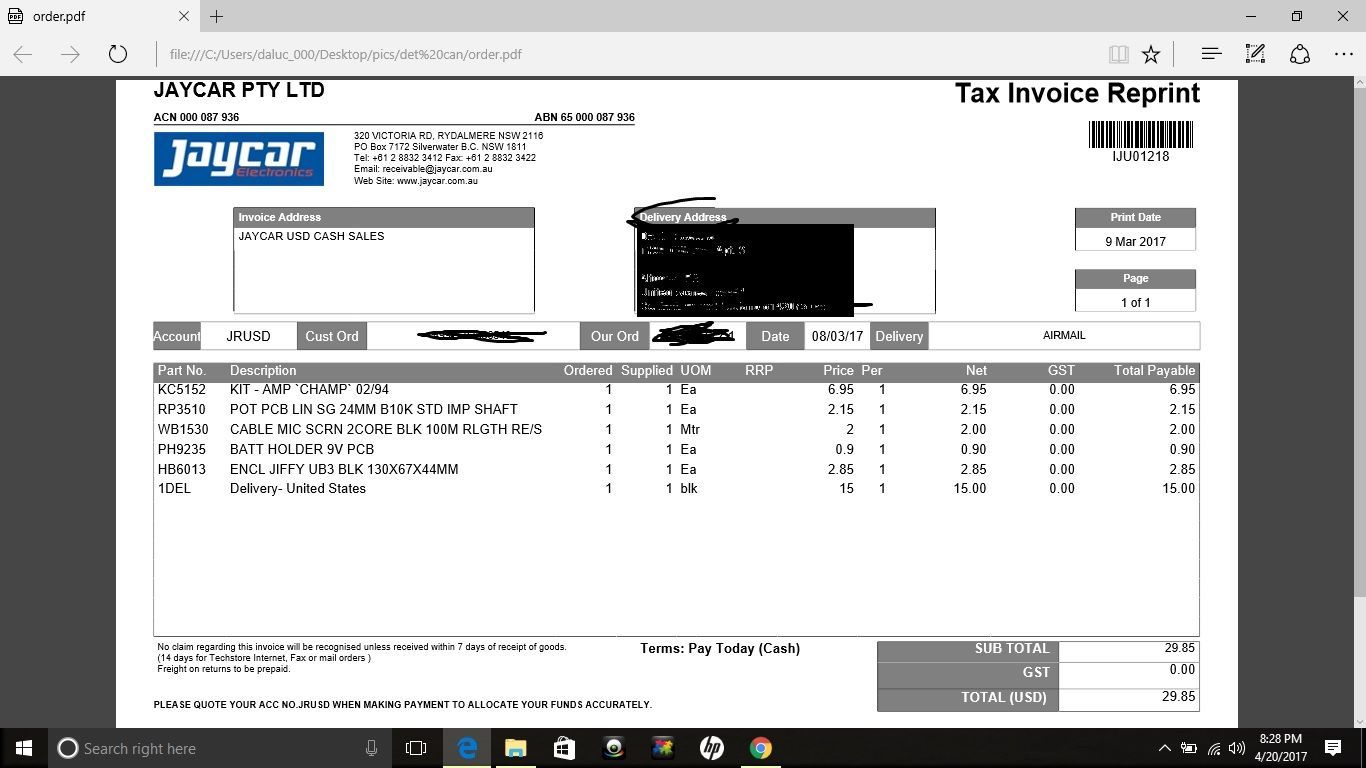This screenshot has width=1366, height=768.
Task: Open File Explorer from the taskbar
Action: (515, 748)
